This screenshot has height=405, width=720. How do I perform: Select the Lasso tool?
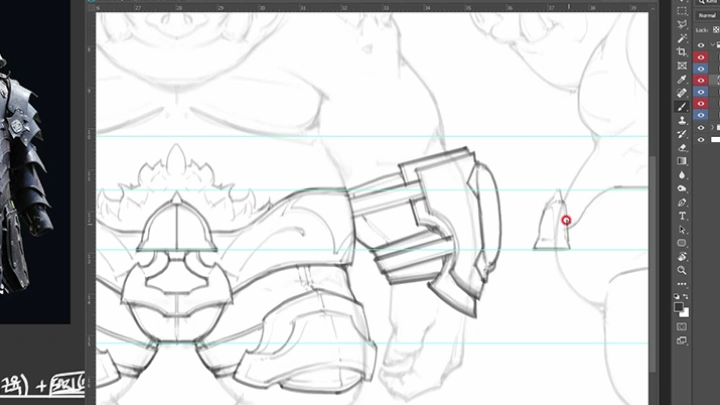point(682,24)
